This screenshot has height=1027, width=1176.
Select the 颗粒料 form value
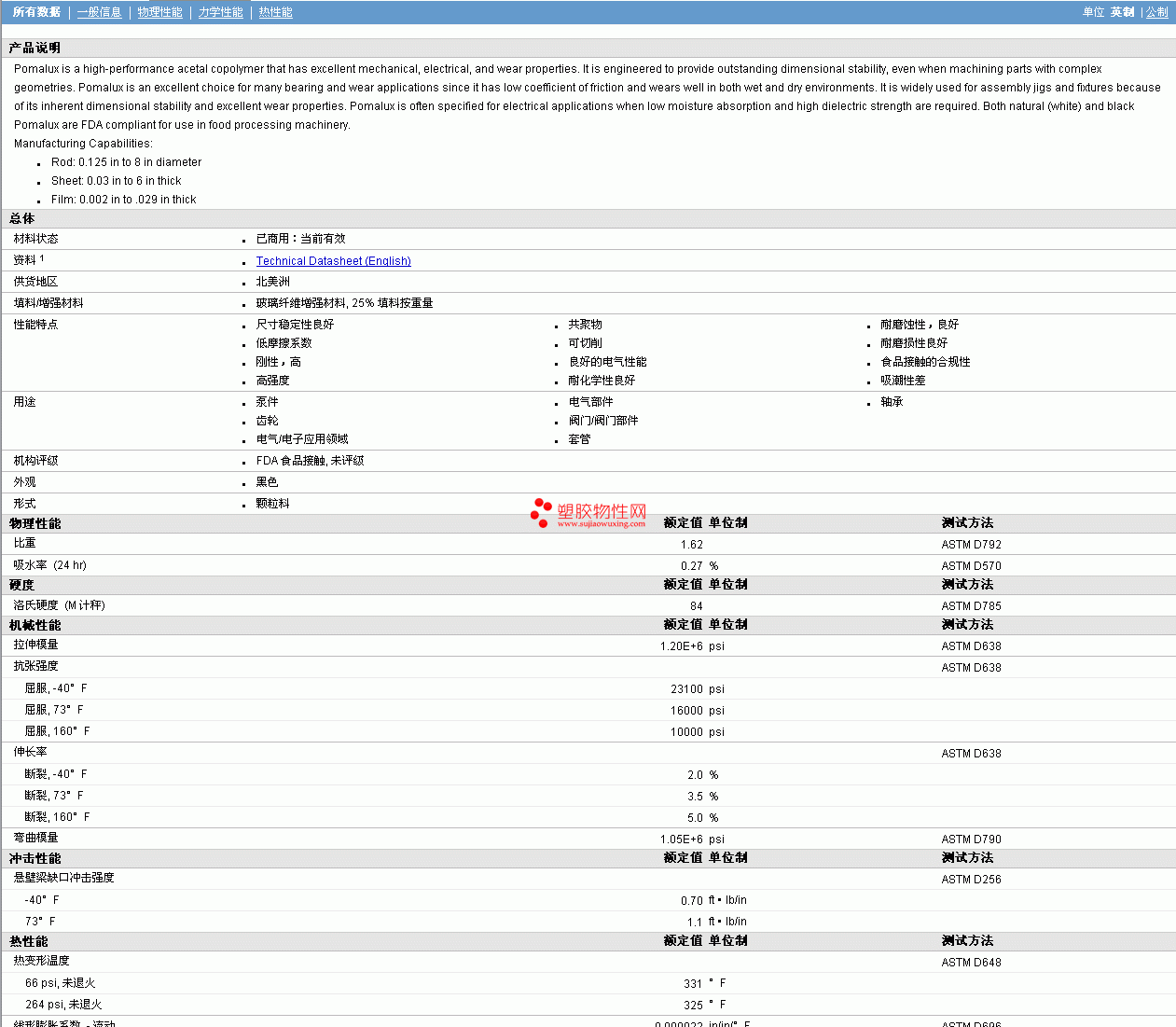[273, 504]
